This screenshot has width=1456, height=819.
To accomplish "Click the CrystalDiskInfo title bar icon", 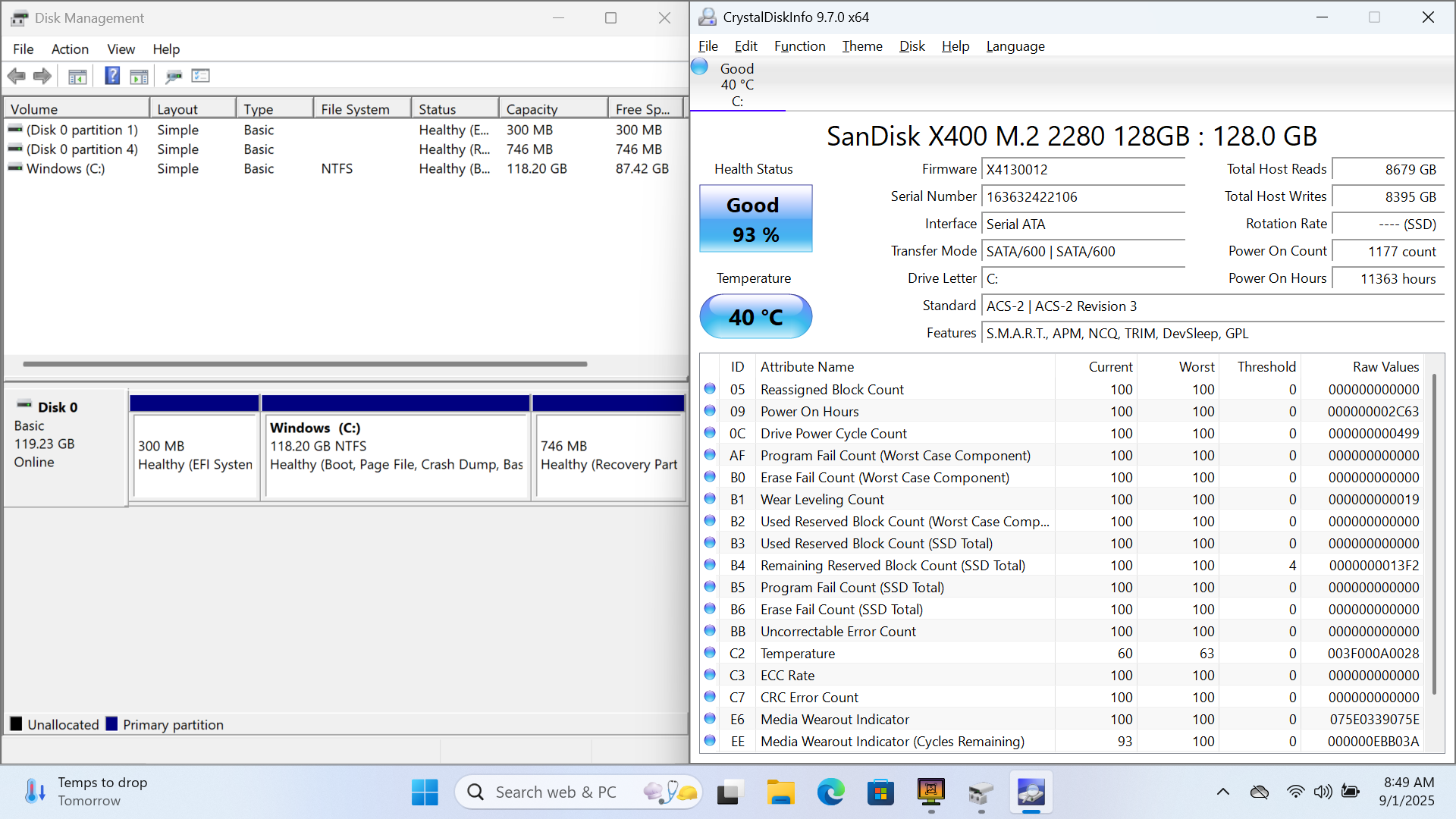I will (708, 17).
